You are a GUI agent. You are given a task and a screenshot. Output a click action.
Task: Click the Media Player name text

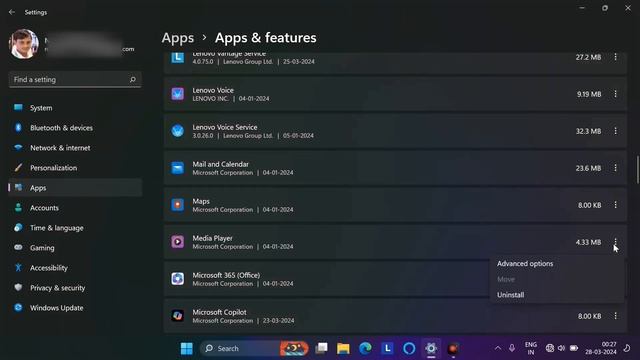click(212, 238)
